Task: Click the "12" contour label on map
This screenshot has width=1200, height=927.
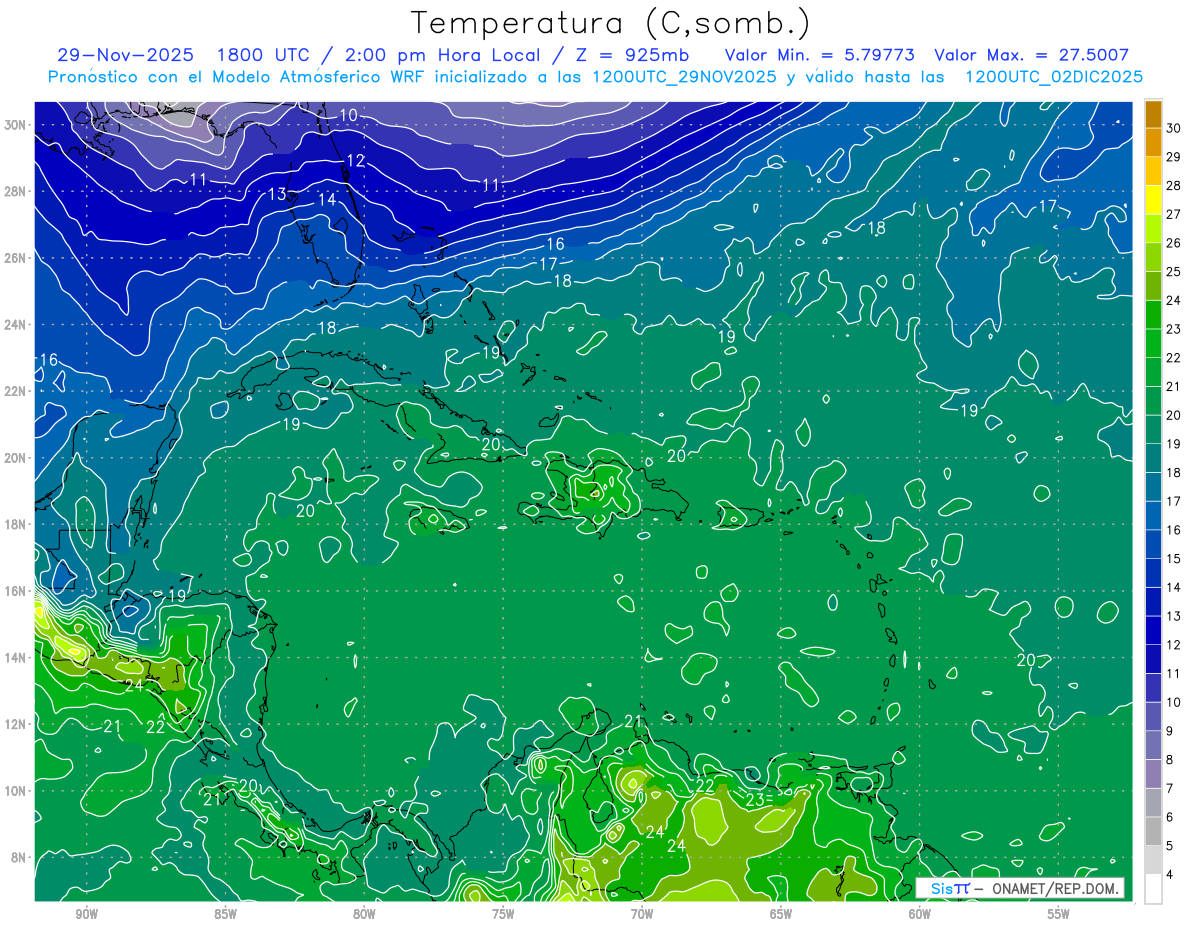Action: click(x=356, y=161)
